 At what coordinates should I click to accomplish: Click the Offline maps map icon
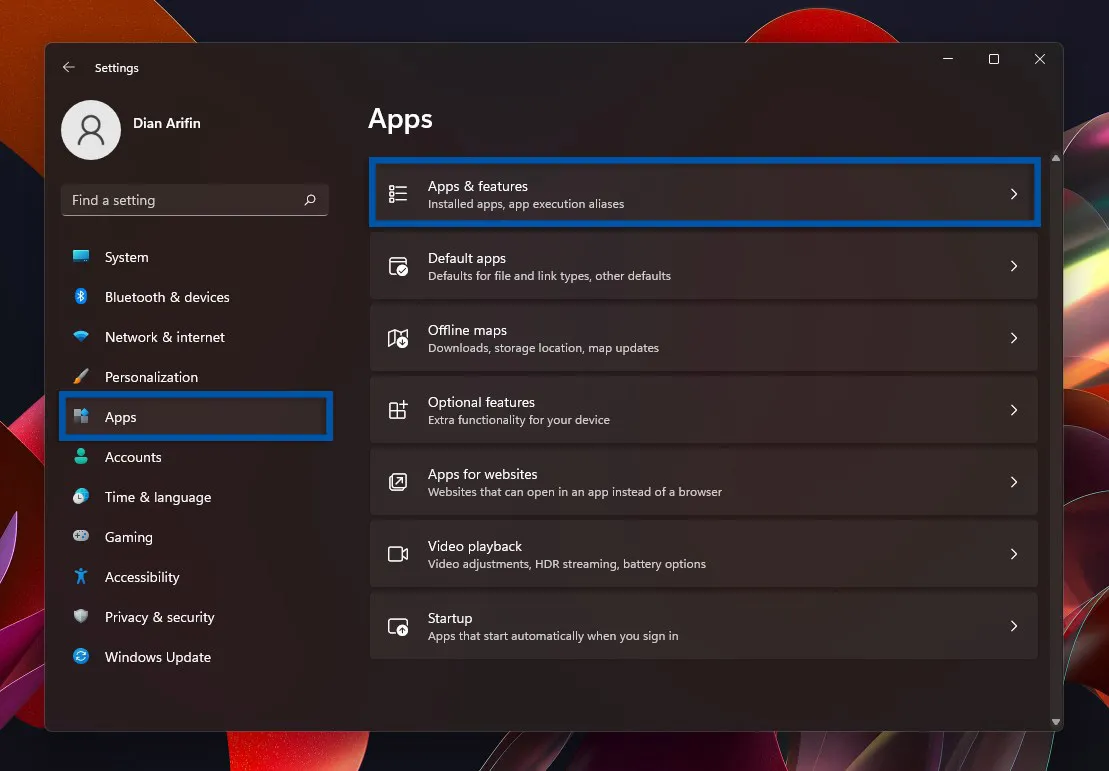point(398,338)
